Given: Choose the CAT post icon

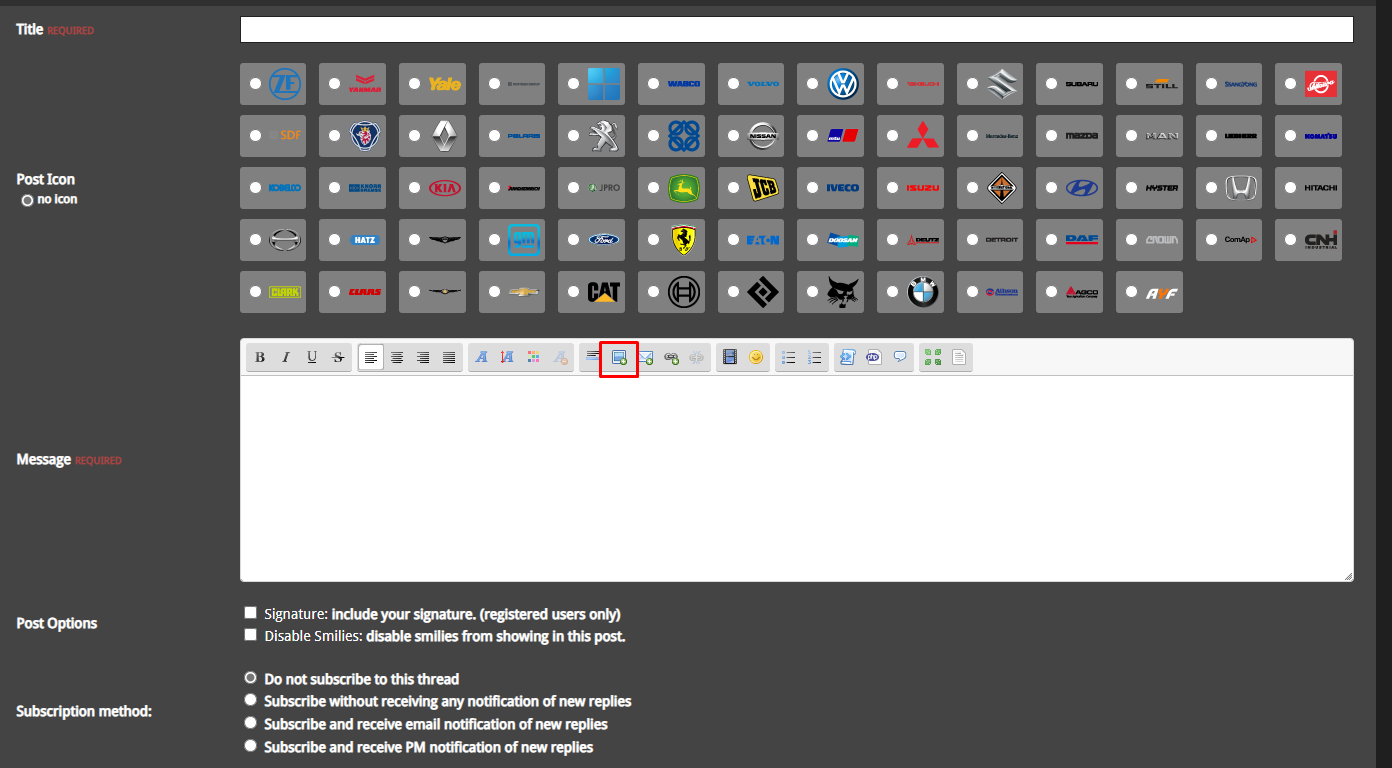Looking at the screenshot, I should (x=573, y=292).
